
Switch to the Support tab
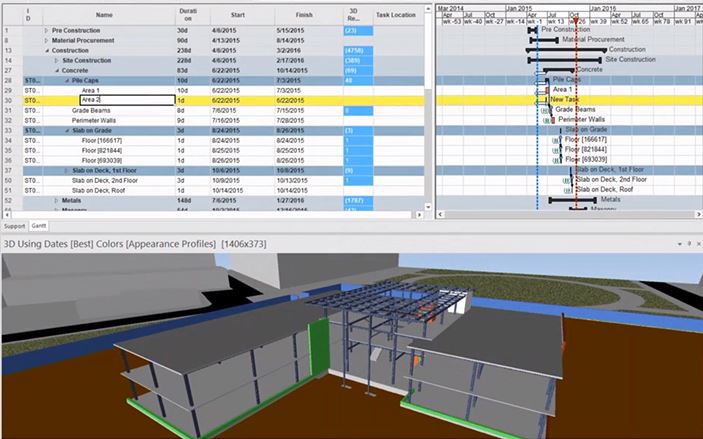[14, 226]
